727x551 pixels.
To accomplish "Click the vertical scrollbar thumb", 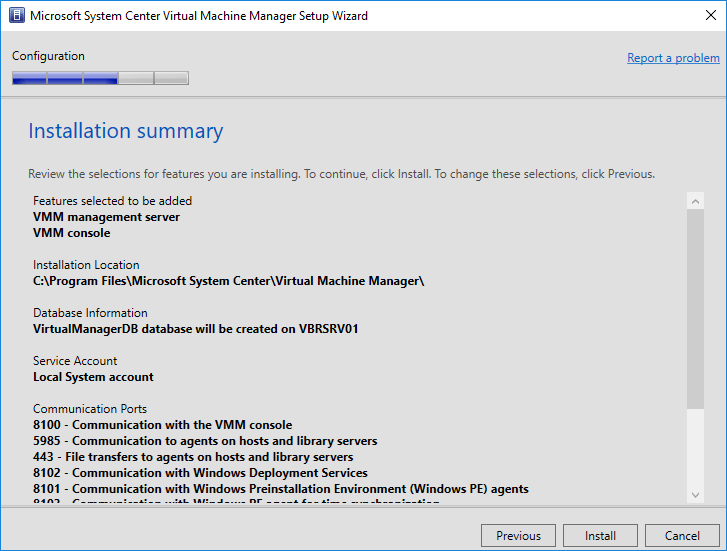I will click(x=695, y=309).
